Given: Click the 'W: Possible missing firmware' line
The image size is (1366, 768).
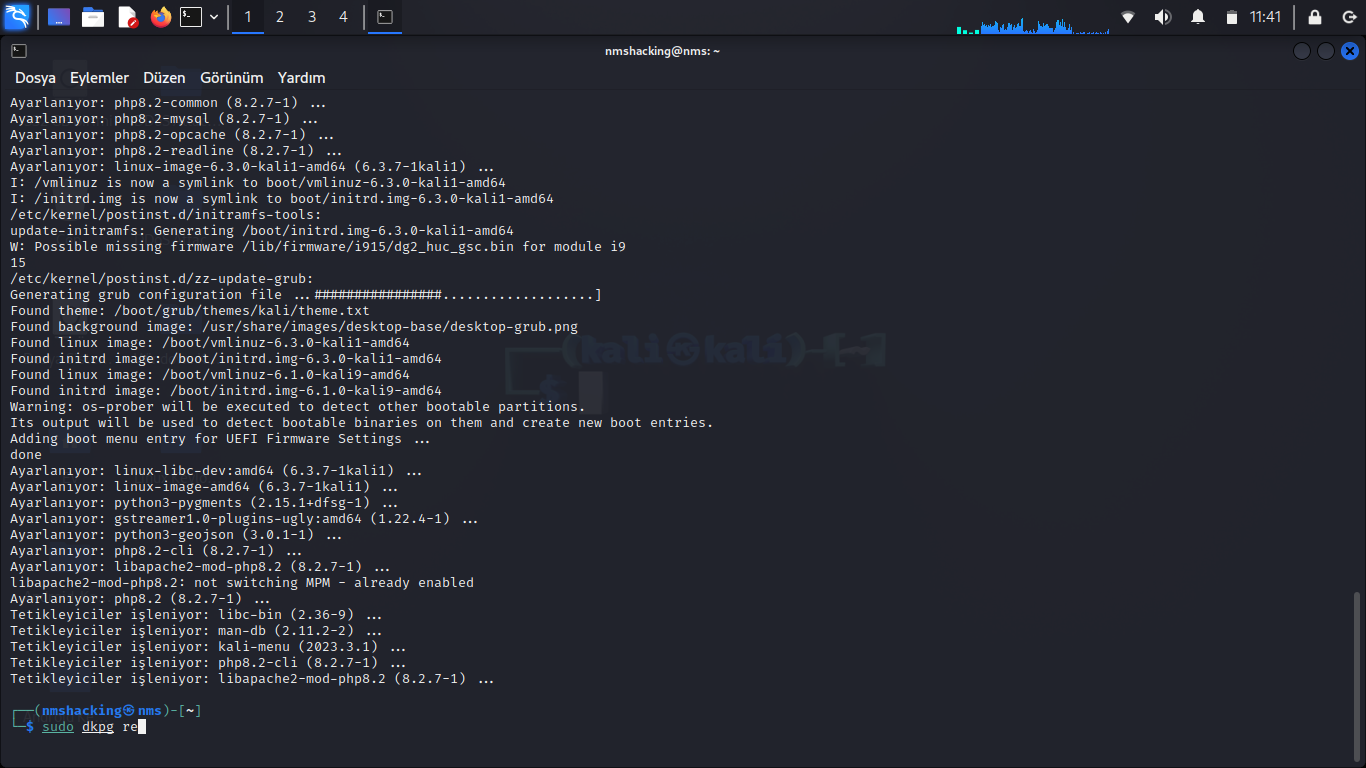Looking at the screenshot, I should tap(318, 247).
